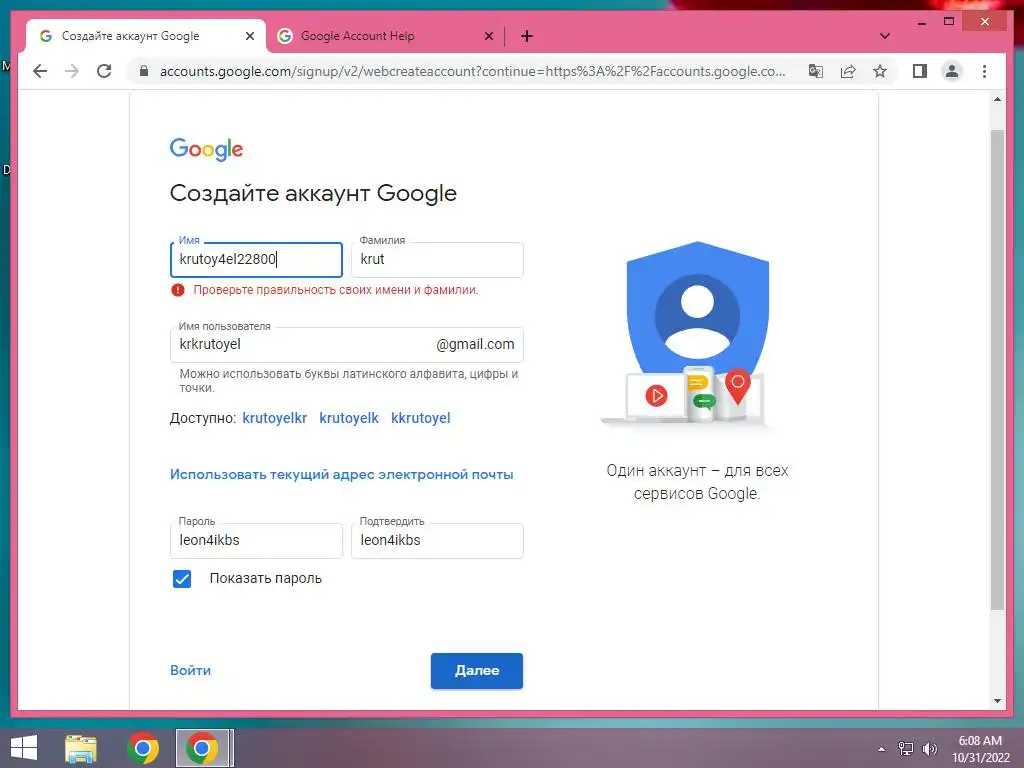The width and height of the screenshot is (1024, 768).
Task: Reload the current page
Action: coord(104,71)
